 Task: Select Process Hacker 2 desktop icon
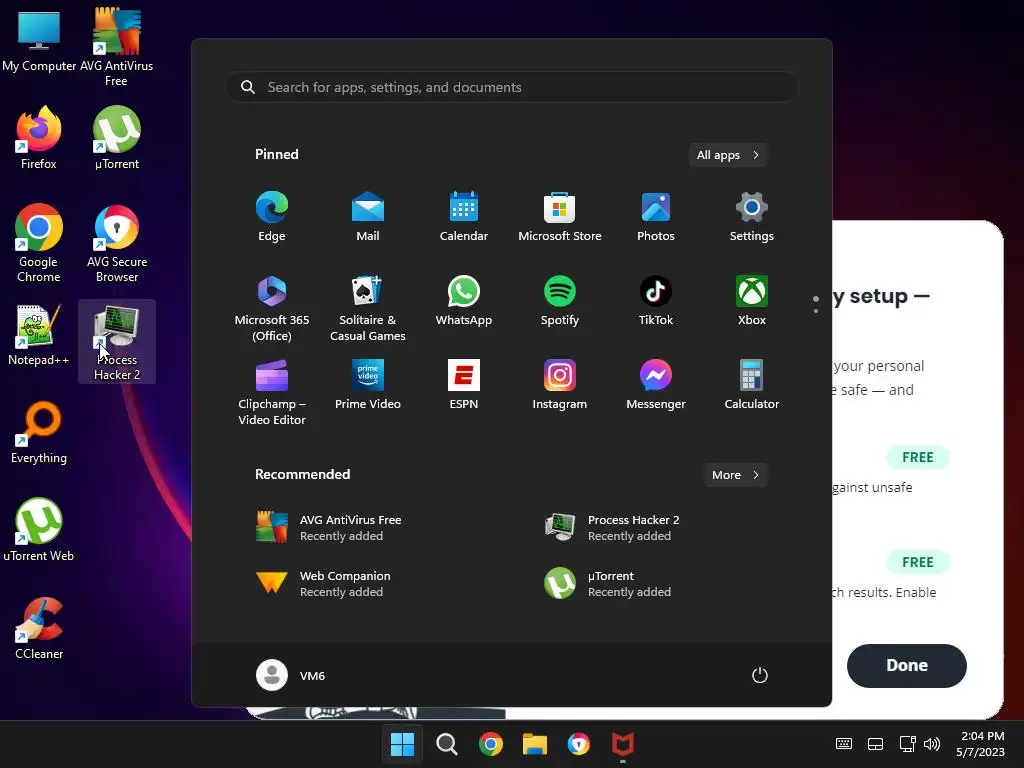(117, 341)
